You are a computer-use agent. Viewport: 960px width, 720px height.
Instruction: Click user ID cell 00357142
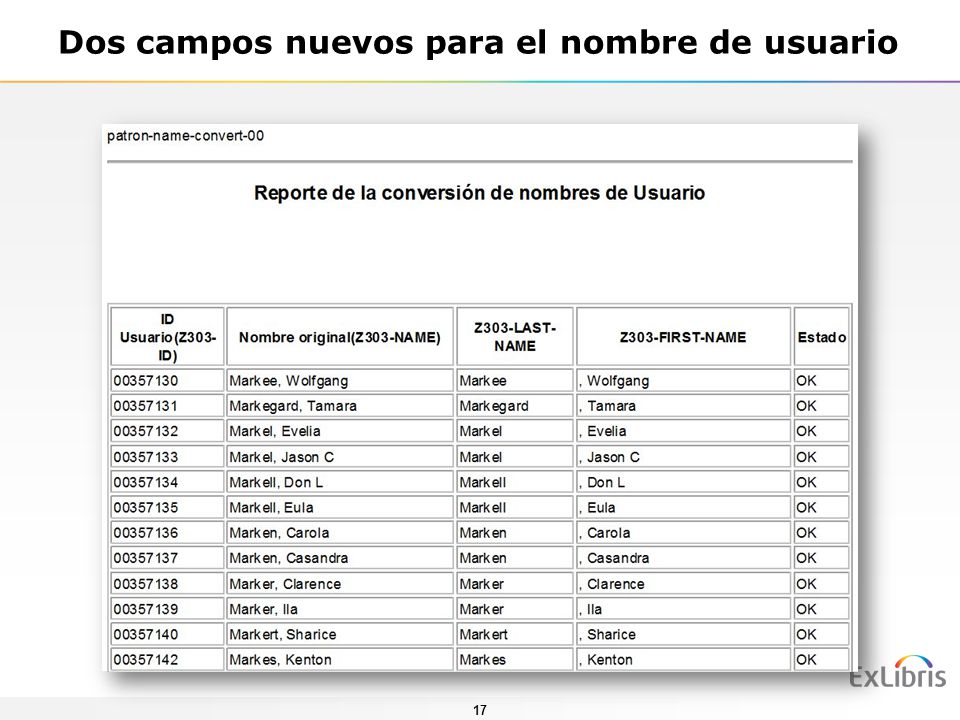168,659
